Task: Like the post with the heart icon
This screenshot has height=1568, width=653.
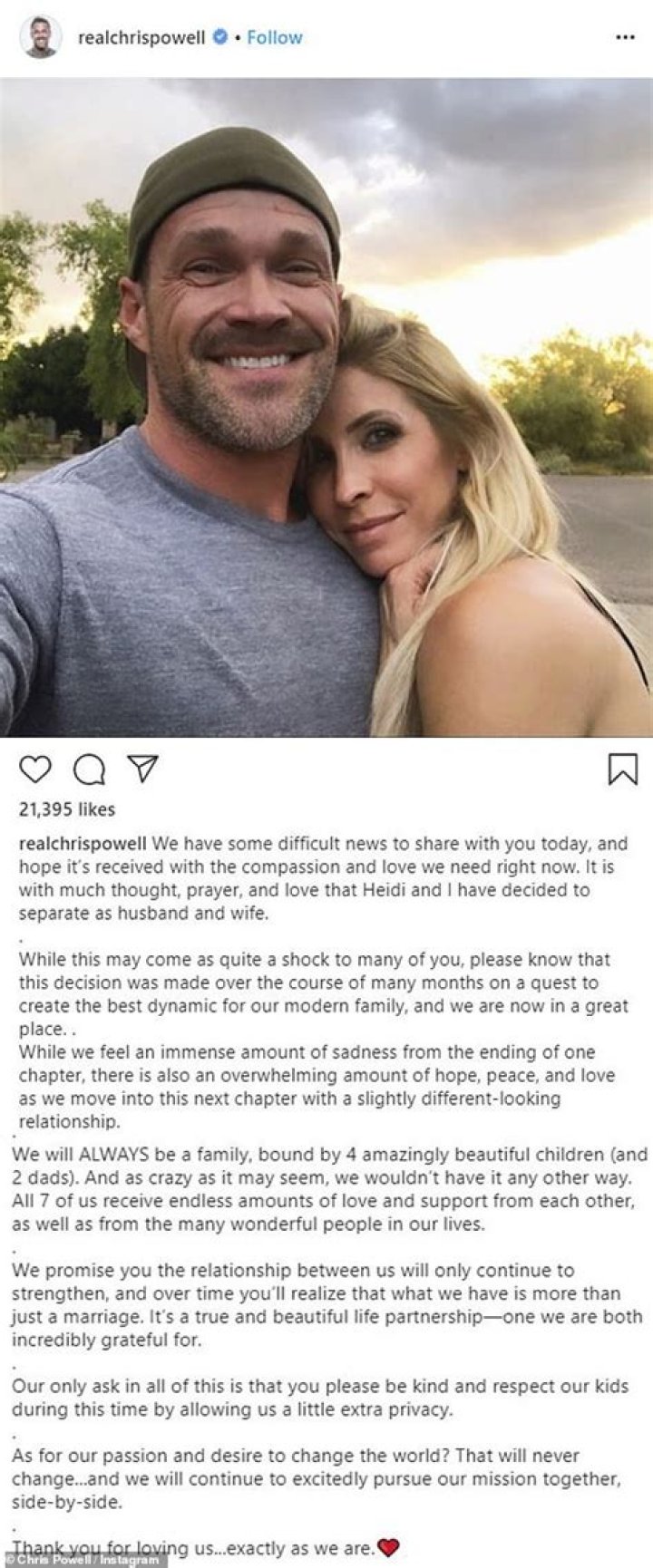Action: (x=36, y=769)
